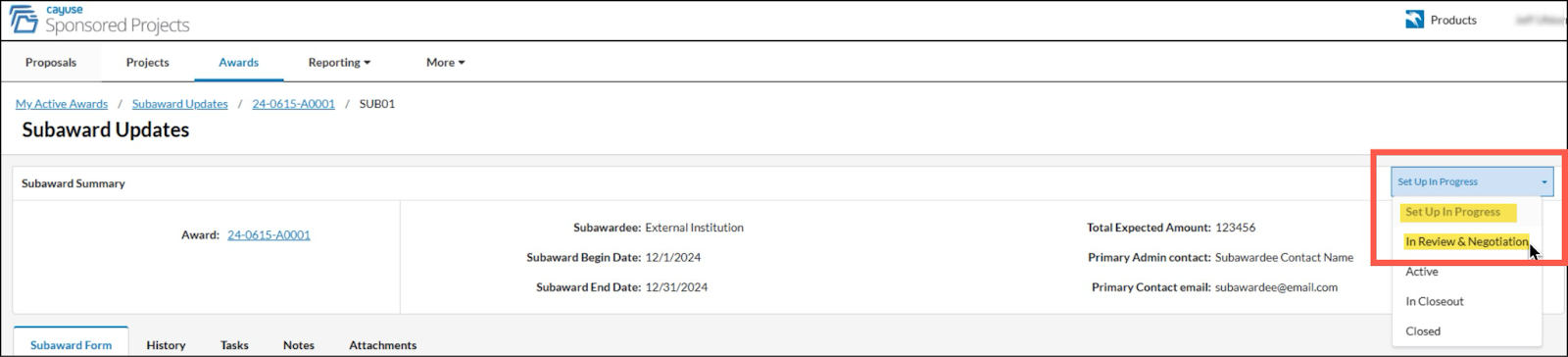This screenshot has height=357, width=1568.
Task: Open the My Active Awards breadcrumb link
Action: click(x=62, y=104)
